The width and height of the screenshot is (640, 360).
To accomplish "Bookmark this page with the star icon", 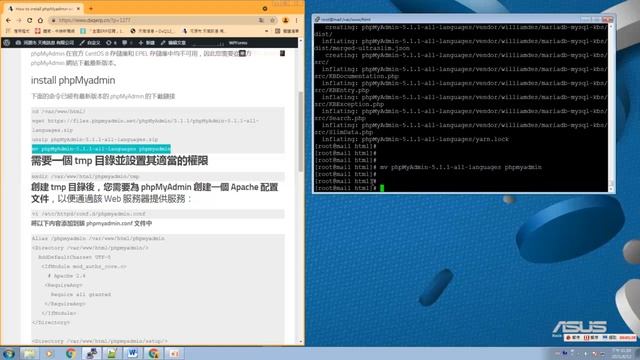I will point(272,20).
